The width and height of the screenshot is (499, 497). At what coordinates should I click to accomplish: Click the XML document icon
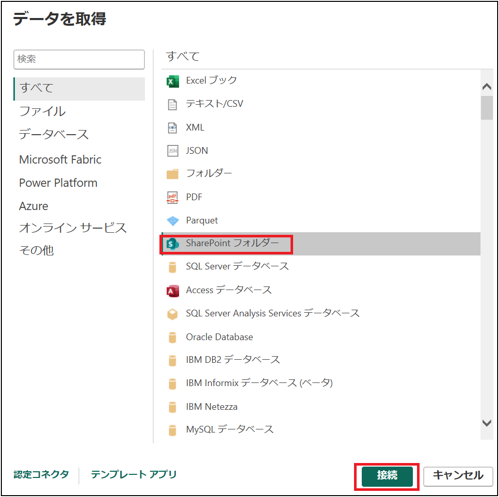click(x=172, y=128)
